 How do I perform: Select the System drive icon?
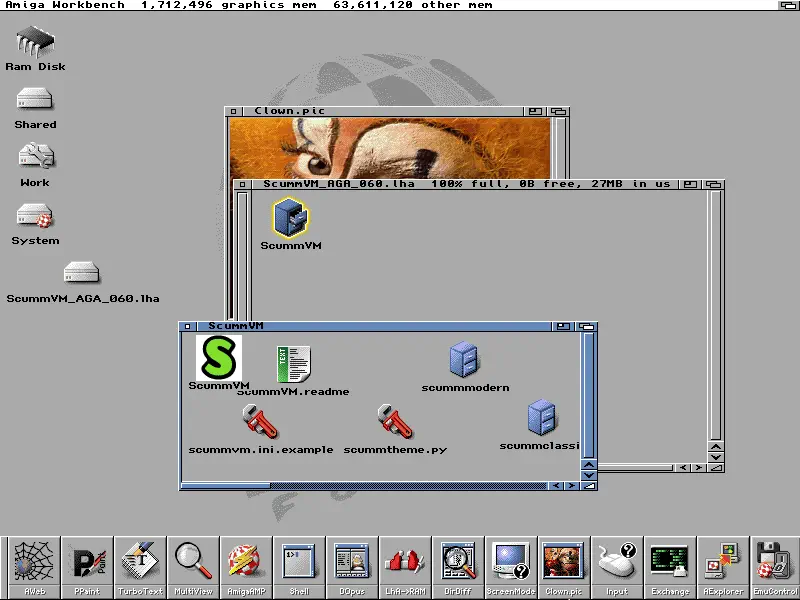point(34,215)
